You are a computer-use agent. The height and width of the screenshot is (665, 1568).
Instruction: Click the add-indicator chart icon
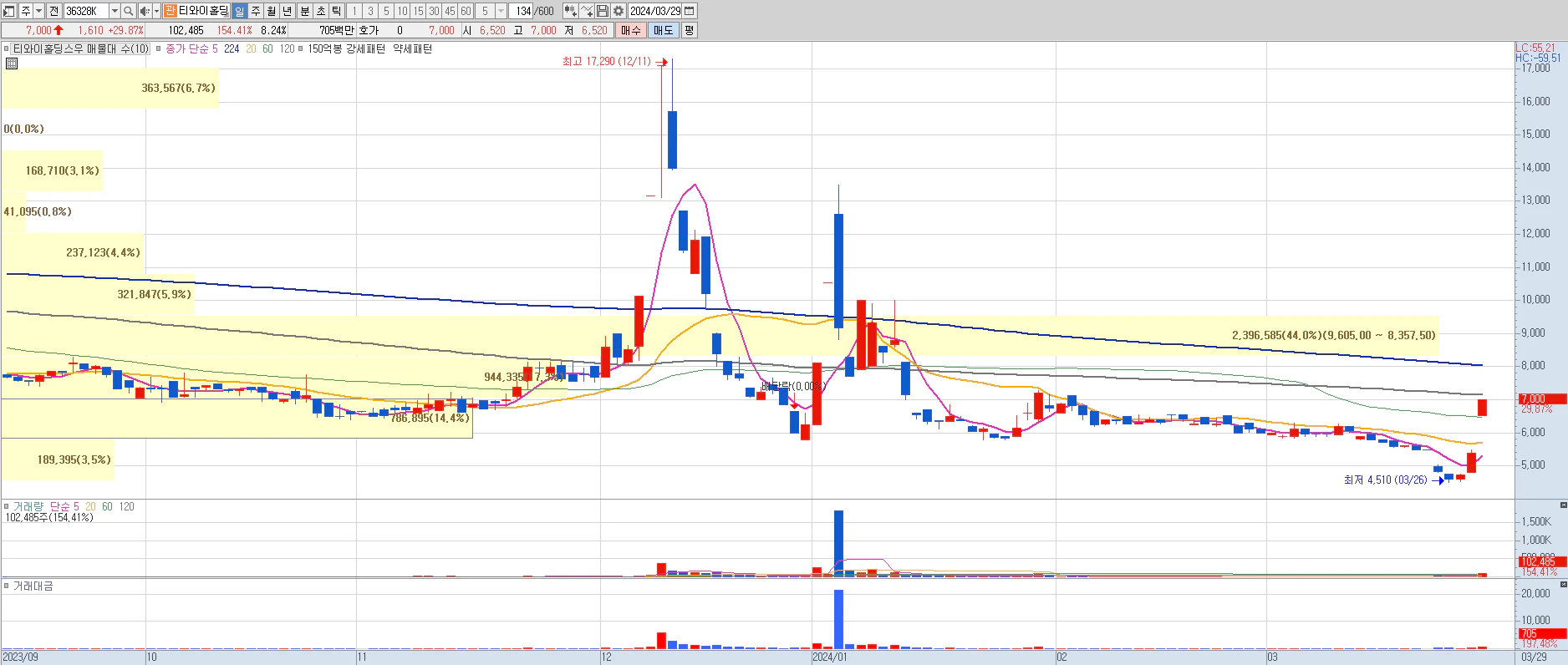click(x=570, y=11)
